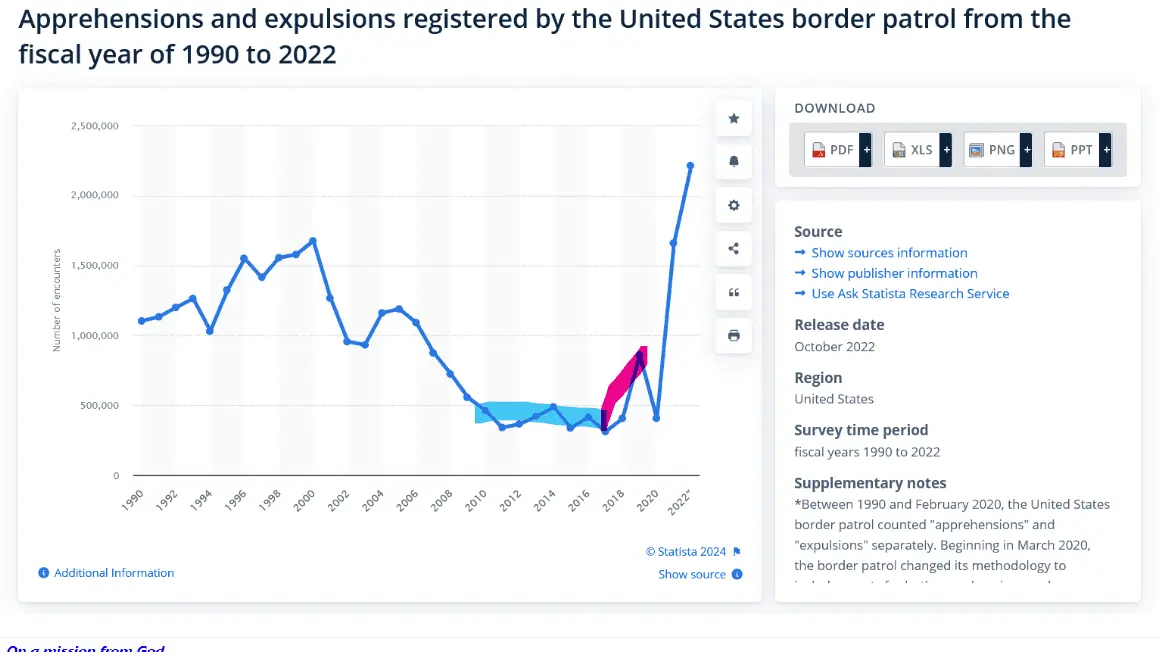1173x652 pixels.
Task: Click the 2022 data point on chart
Action: pos(690,166)
